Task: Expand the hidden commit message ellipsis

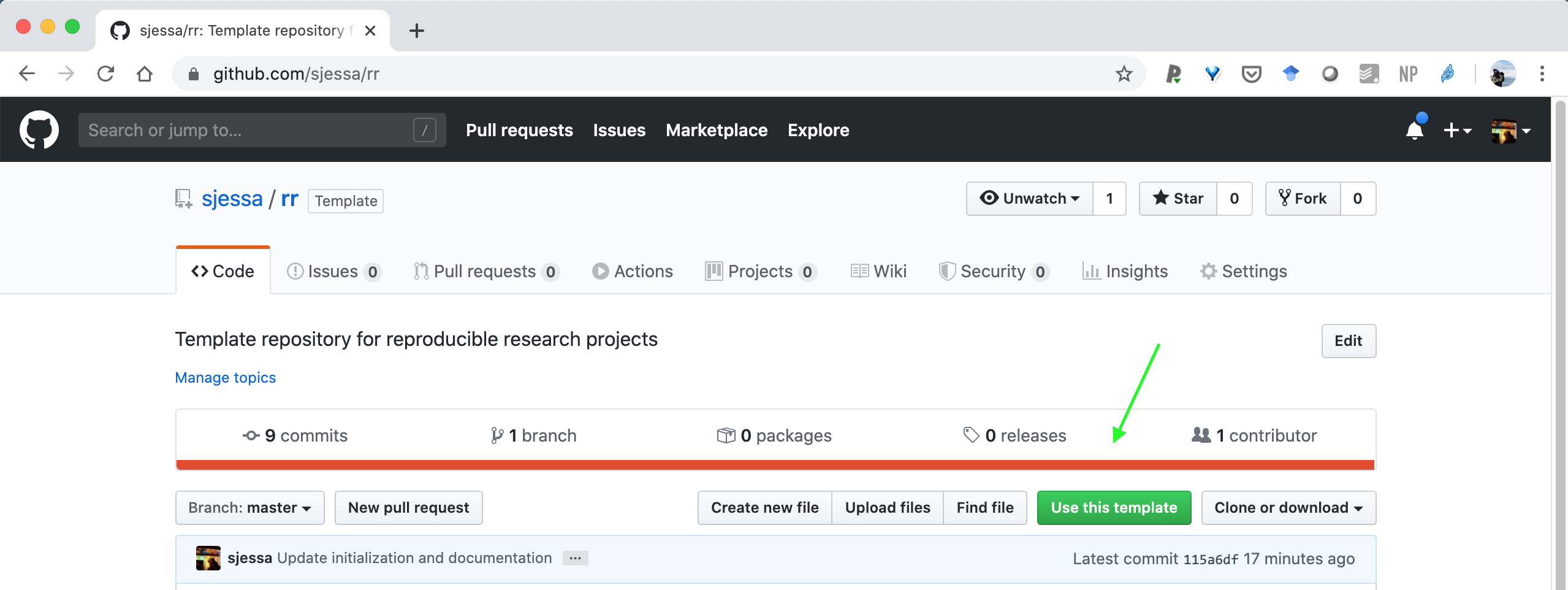Action: [x=575, y=558]
